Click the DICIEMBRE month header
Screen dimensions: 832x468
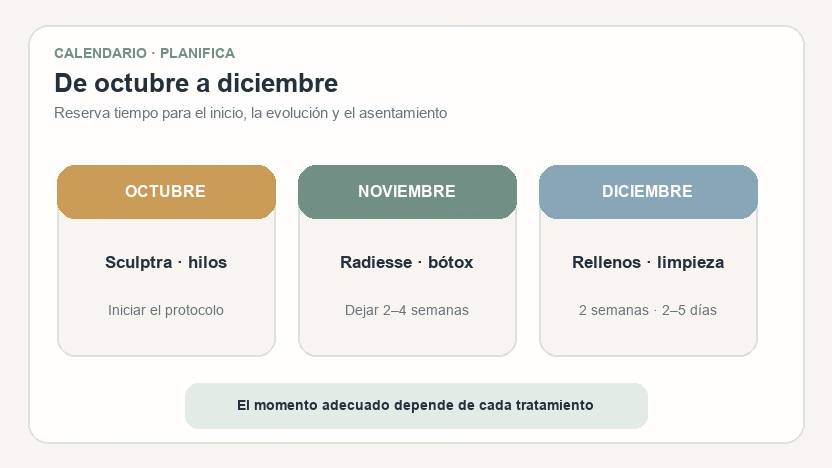[x=648, y=192]
